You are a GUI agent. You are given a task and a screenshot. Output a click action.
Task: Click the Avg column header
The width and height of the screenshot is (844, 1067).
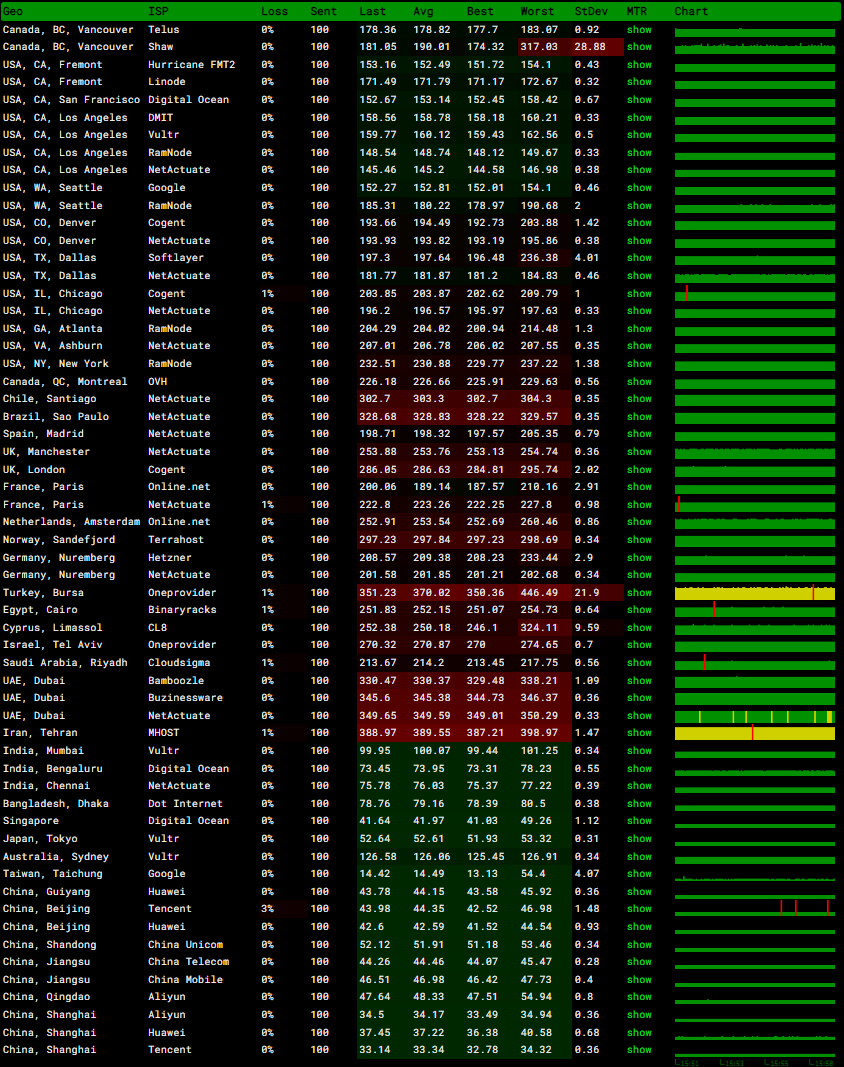click(423, 11)
